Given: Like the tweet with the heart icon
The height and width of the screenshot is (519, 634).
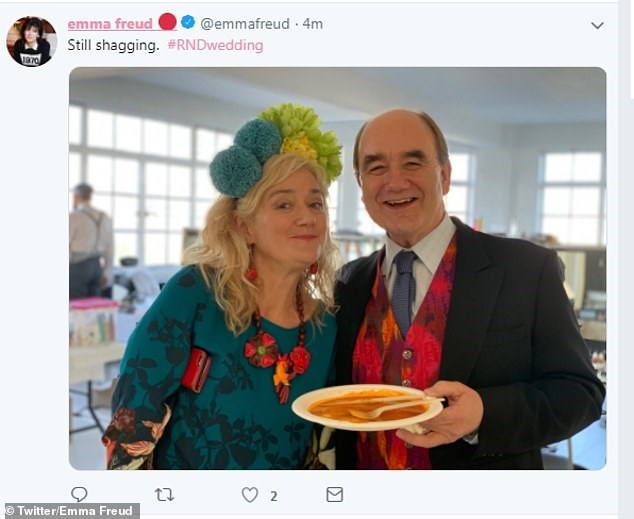Looking at the screenshot, I should point(250,495).
